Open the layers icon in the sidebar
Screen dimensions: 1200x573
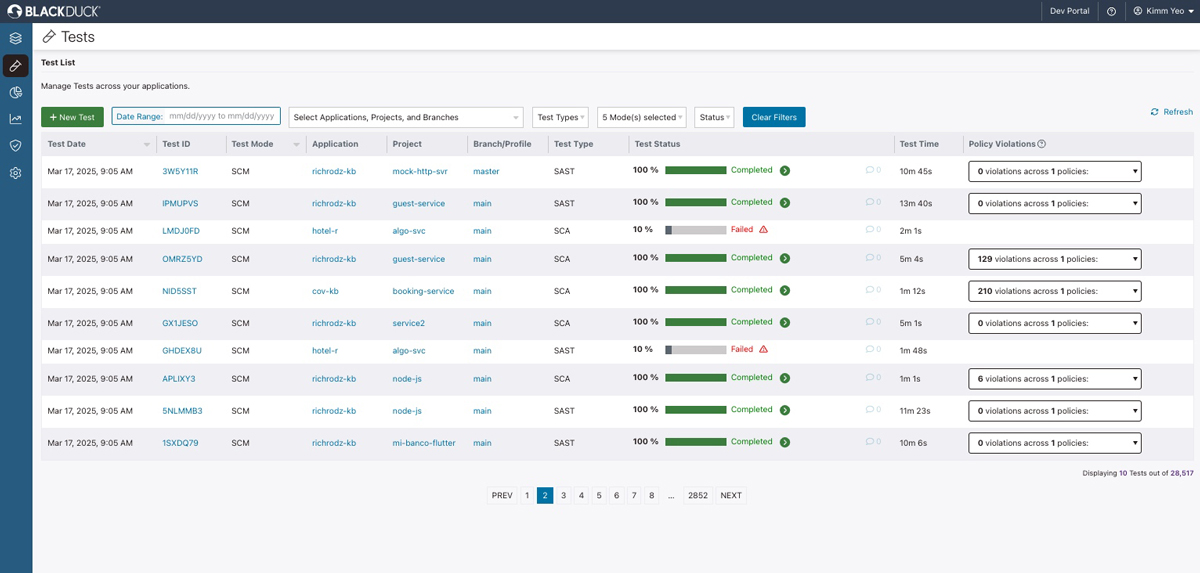click(16, 38)
